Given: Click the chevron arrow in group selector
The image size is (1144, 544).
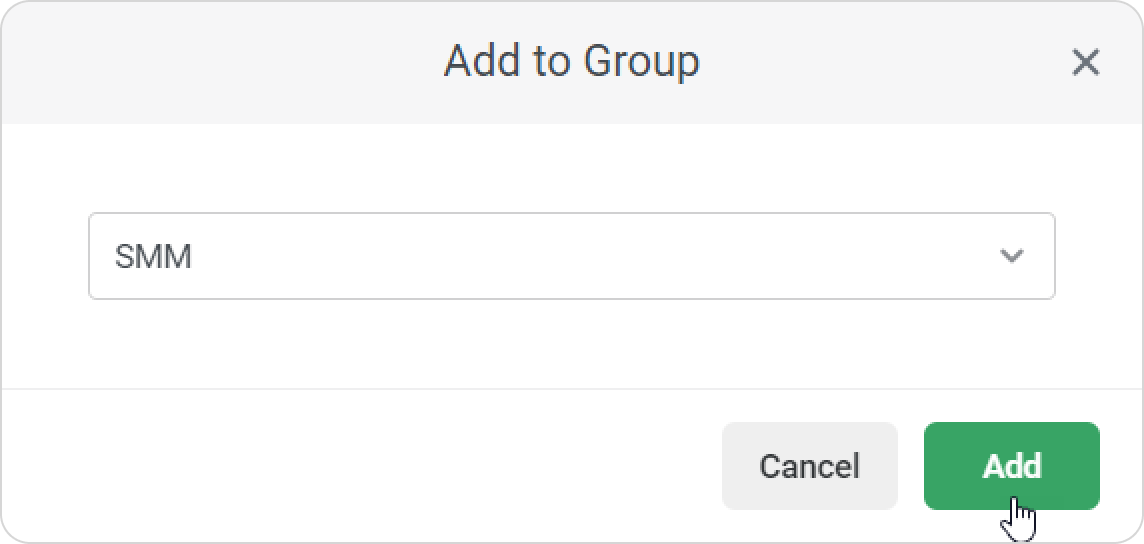Looking at the screenshot, I should pos(1012,256).
